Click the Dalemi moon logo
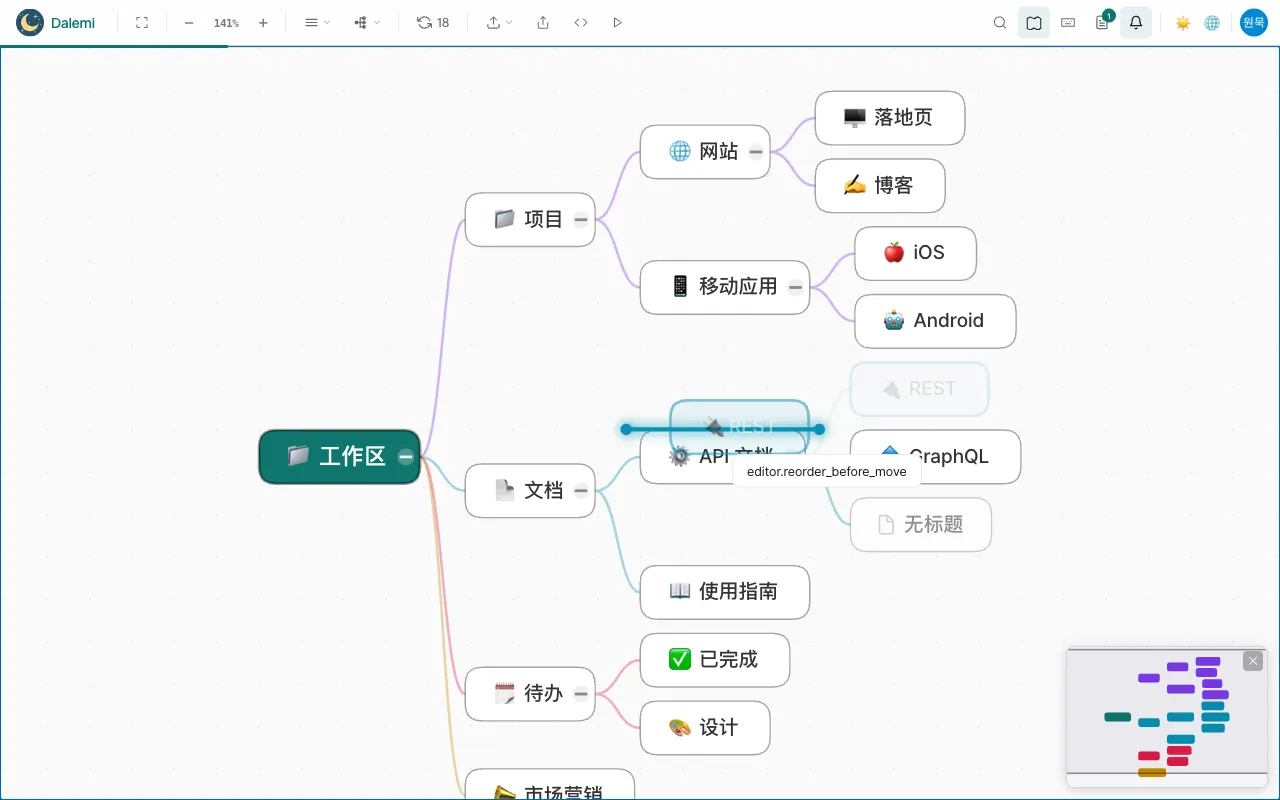Screen dimensions: 1280x800 tap(30, 22)
